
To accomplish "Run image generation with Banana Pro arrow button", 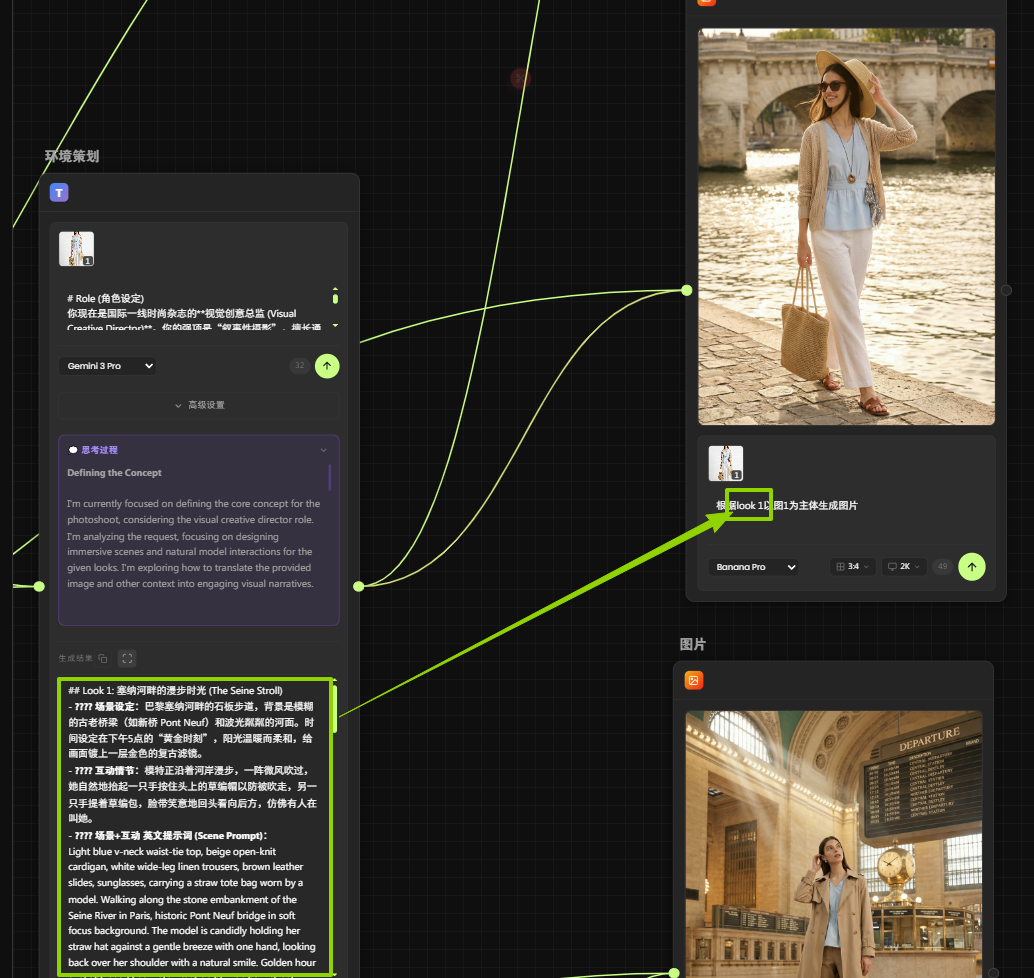I will click(971, 567).
